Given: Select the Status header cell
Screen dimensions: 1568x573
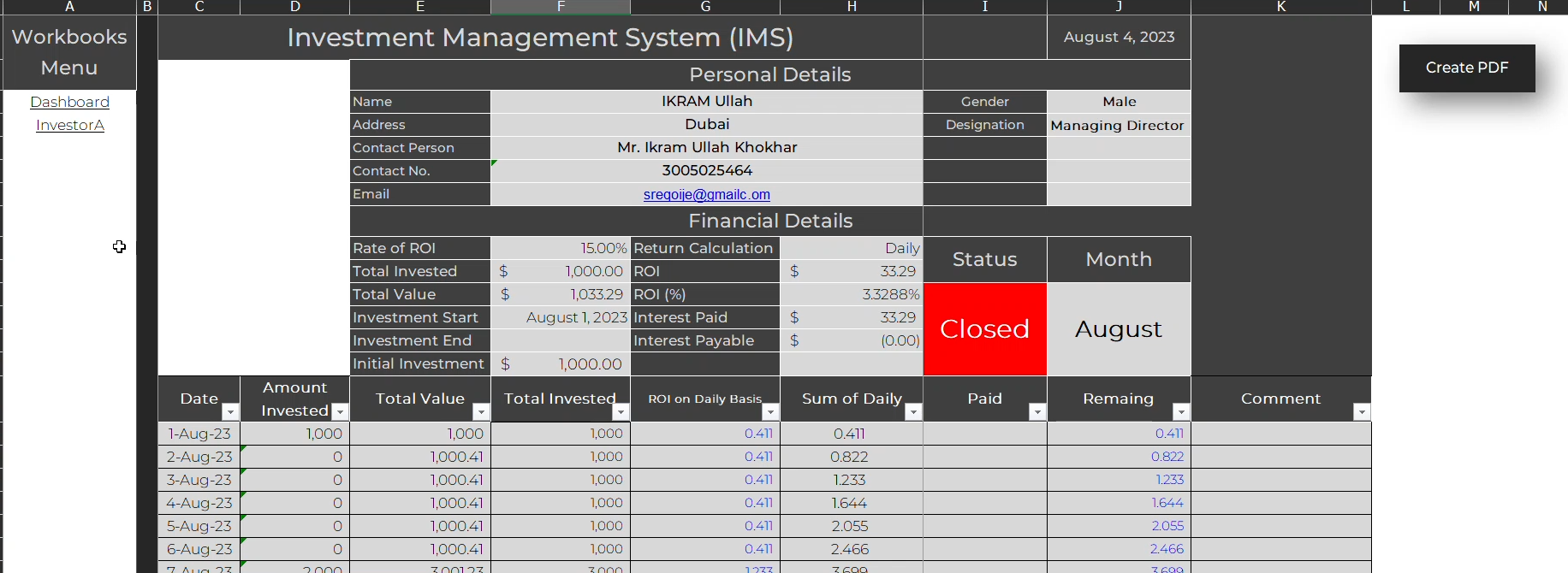Looking at the screenshot, I should pyautogui.click(x=985, y=259).
